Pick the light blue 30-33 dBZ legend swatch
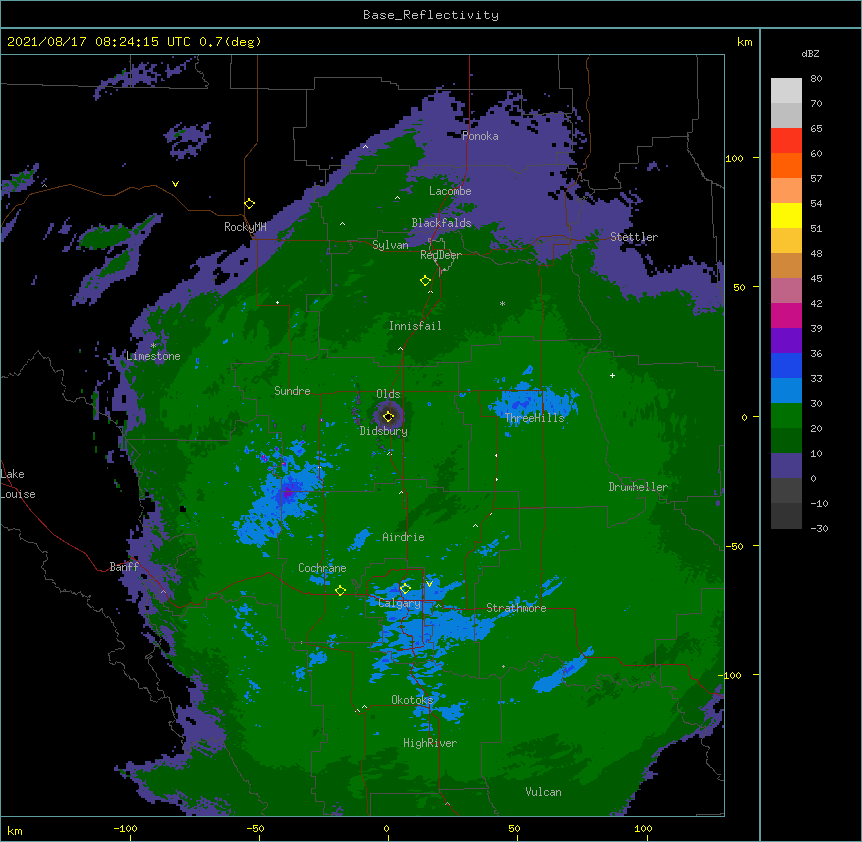 pos(786,391)
